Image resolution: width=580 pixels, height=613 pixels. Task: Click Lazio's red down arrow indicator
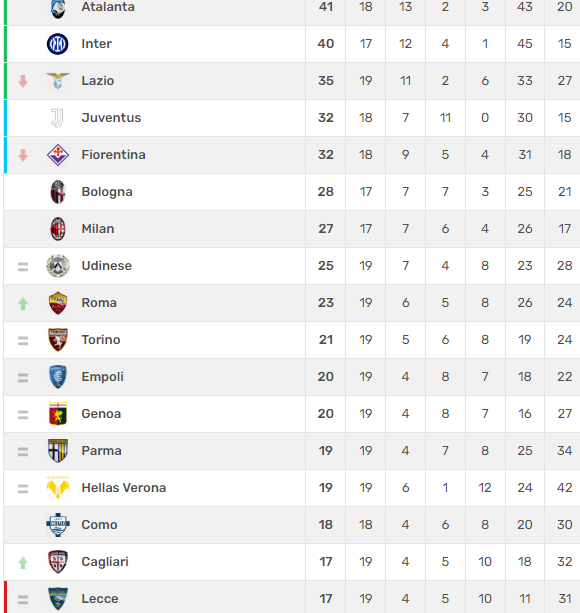click(23, 81)
